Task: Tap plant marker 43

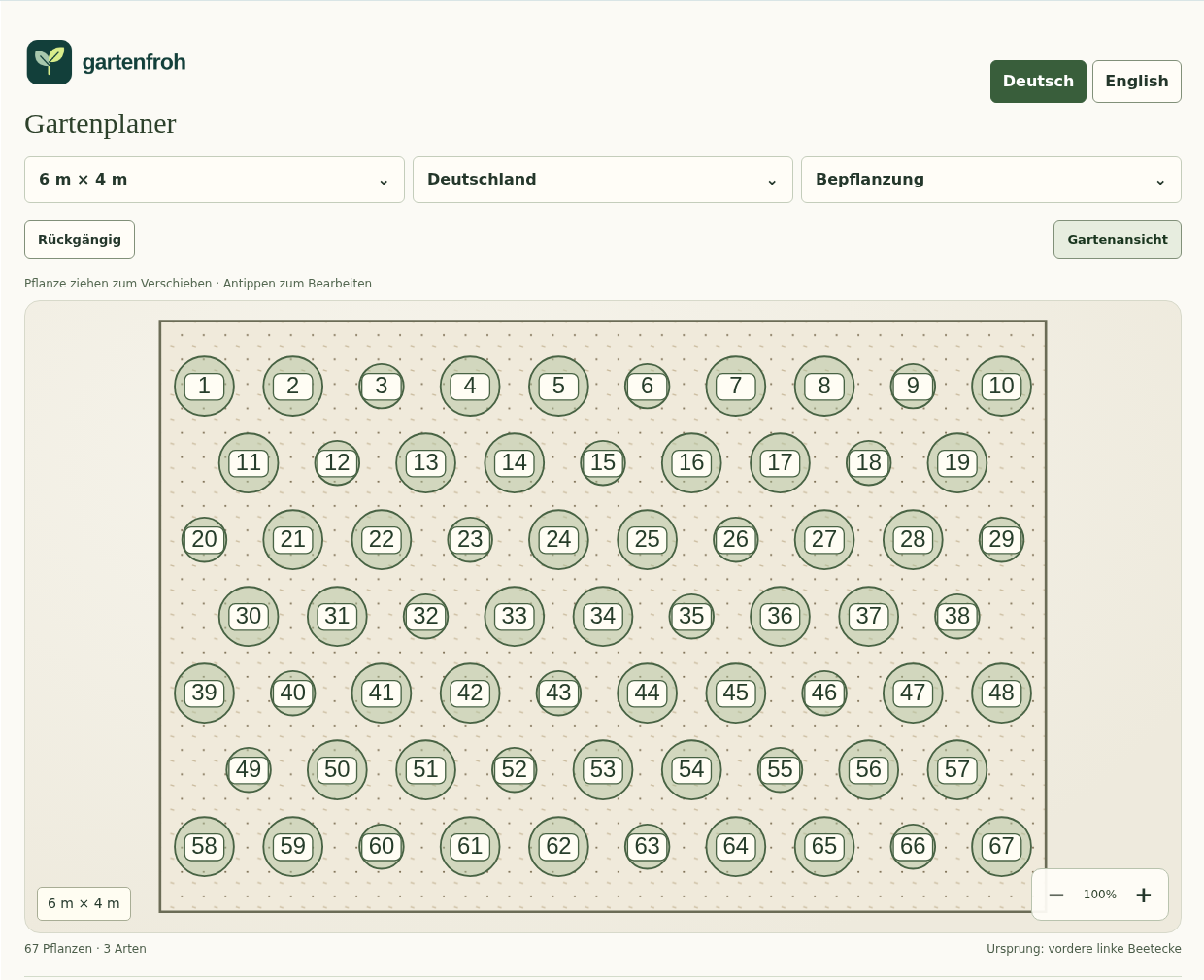Action: (x=558, y=693)
